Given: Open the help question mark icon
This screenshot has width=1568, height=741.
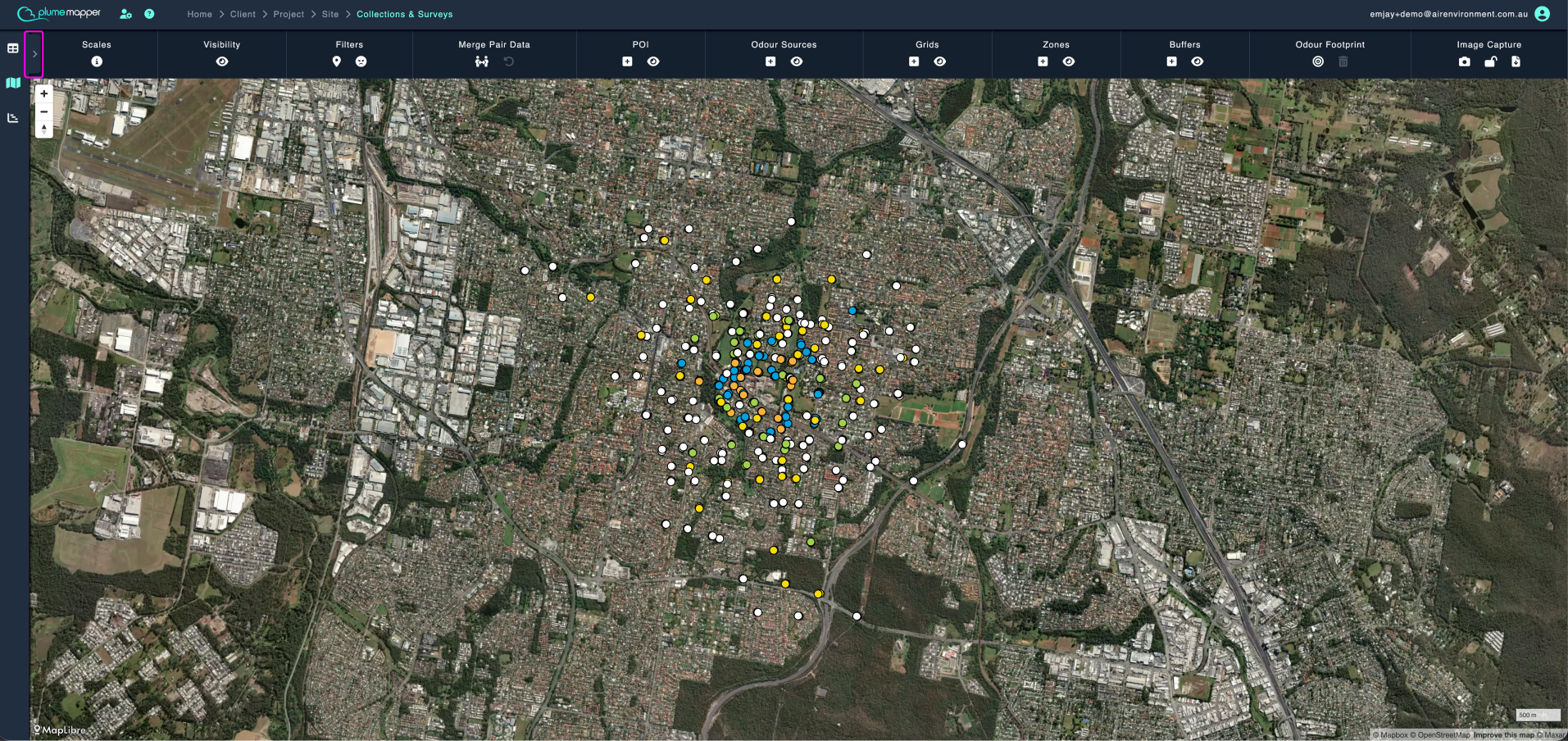Looking at the screenshot, I should pos(149,14).
